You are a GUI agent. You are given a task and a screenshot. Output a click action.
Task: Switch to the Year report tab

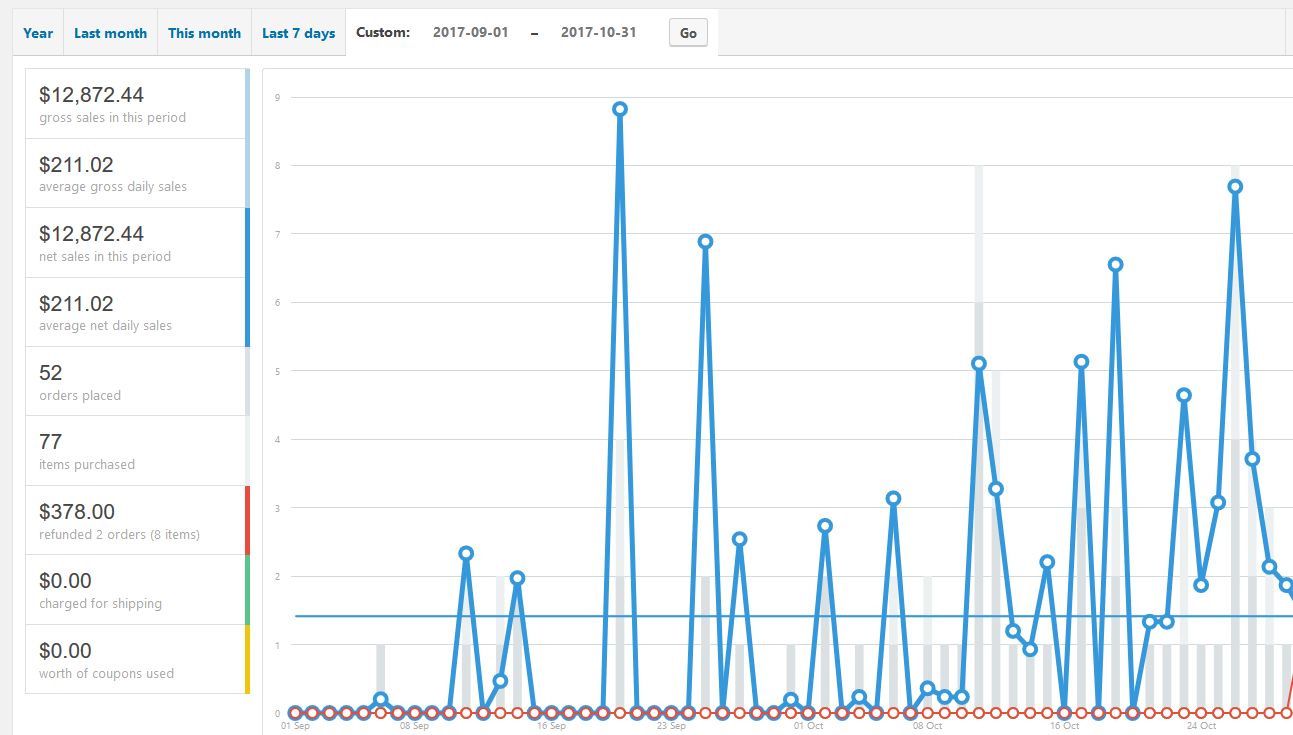point(36,32)
